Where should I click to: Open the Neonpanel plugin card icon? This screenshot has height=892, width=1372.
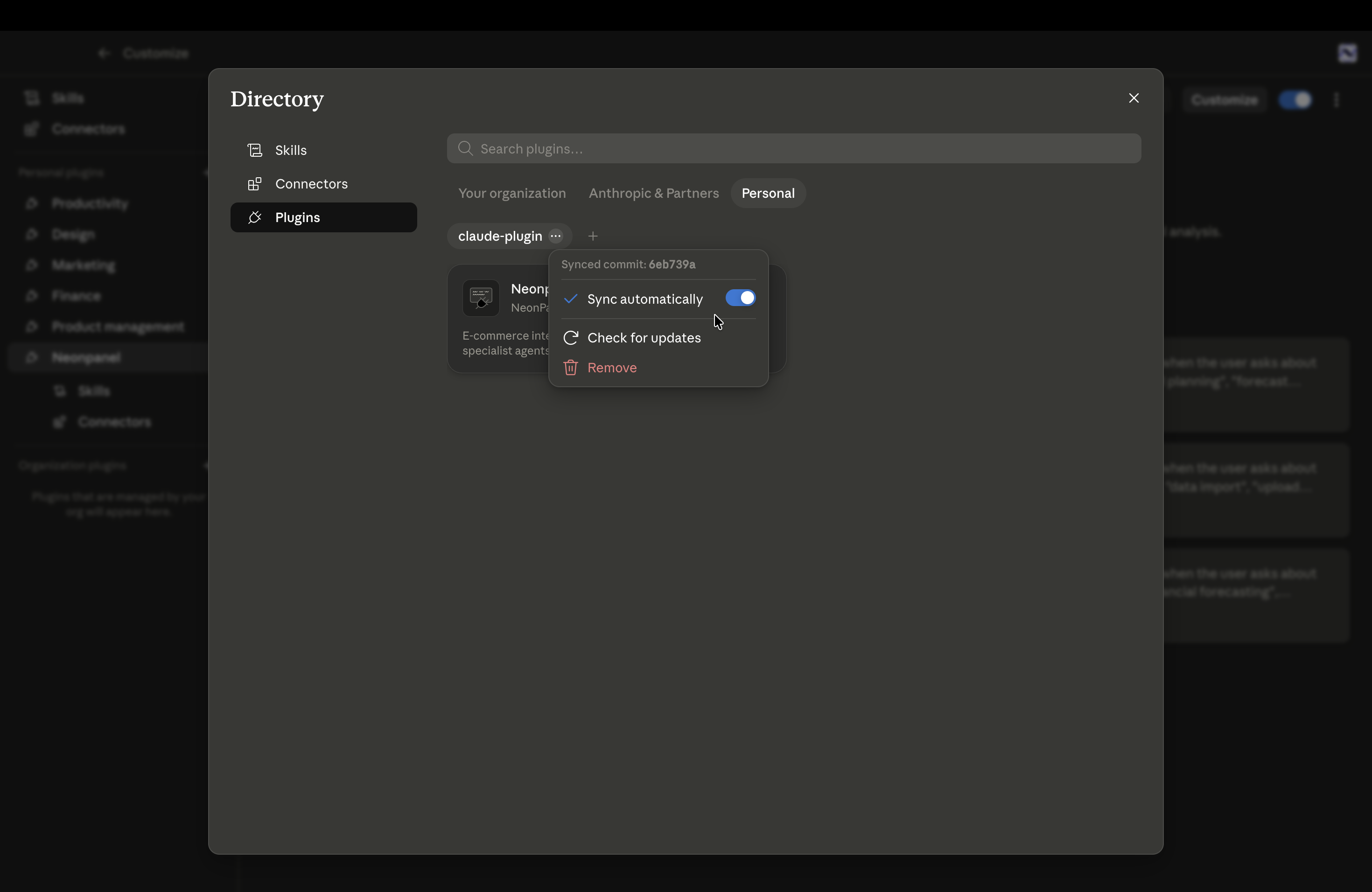tap(481, 298)
